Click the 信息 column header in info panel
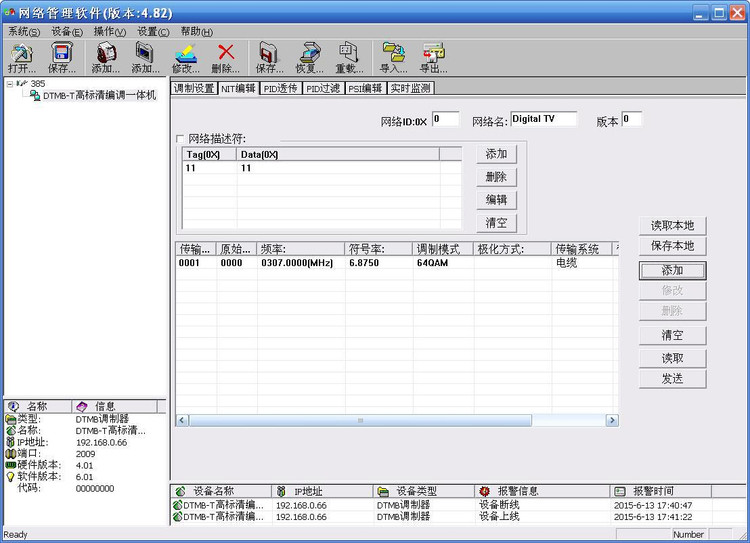750x543 pixels. click(x=114, y=406)
